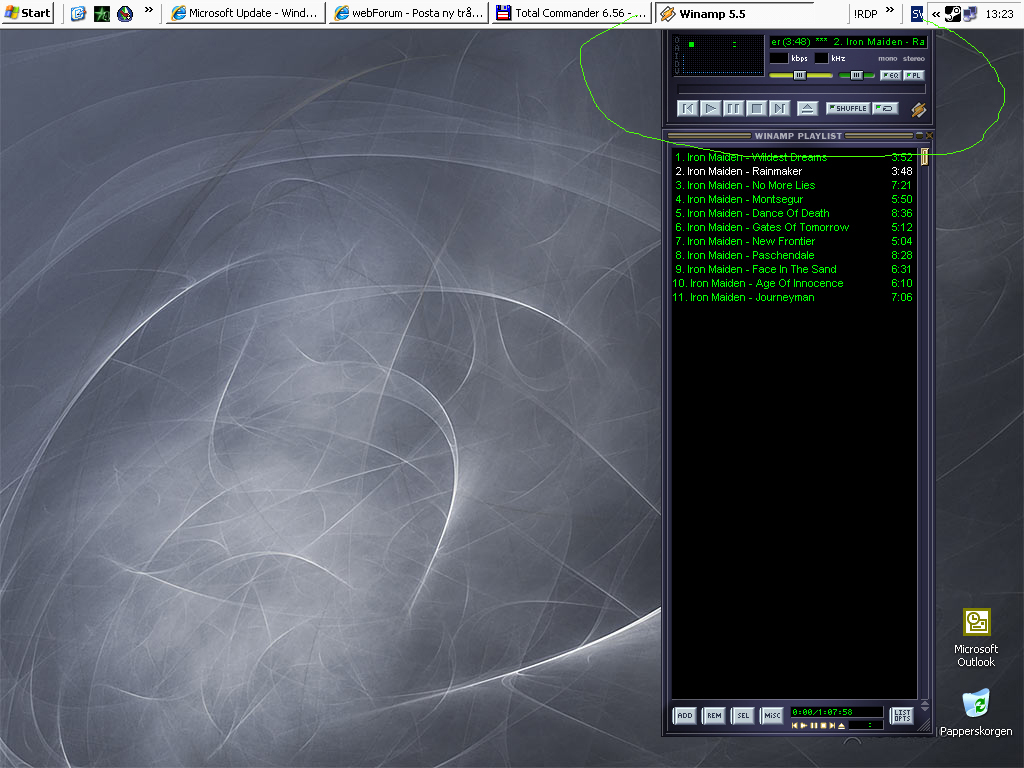Select track 8 Paschendale
Screen dimensions: 1024x768
(x=793, y=255)
